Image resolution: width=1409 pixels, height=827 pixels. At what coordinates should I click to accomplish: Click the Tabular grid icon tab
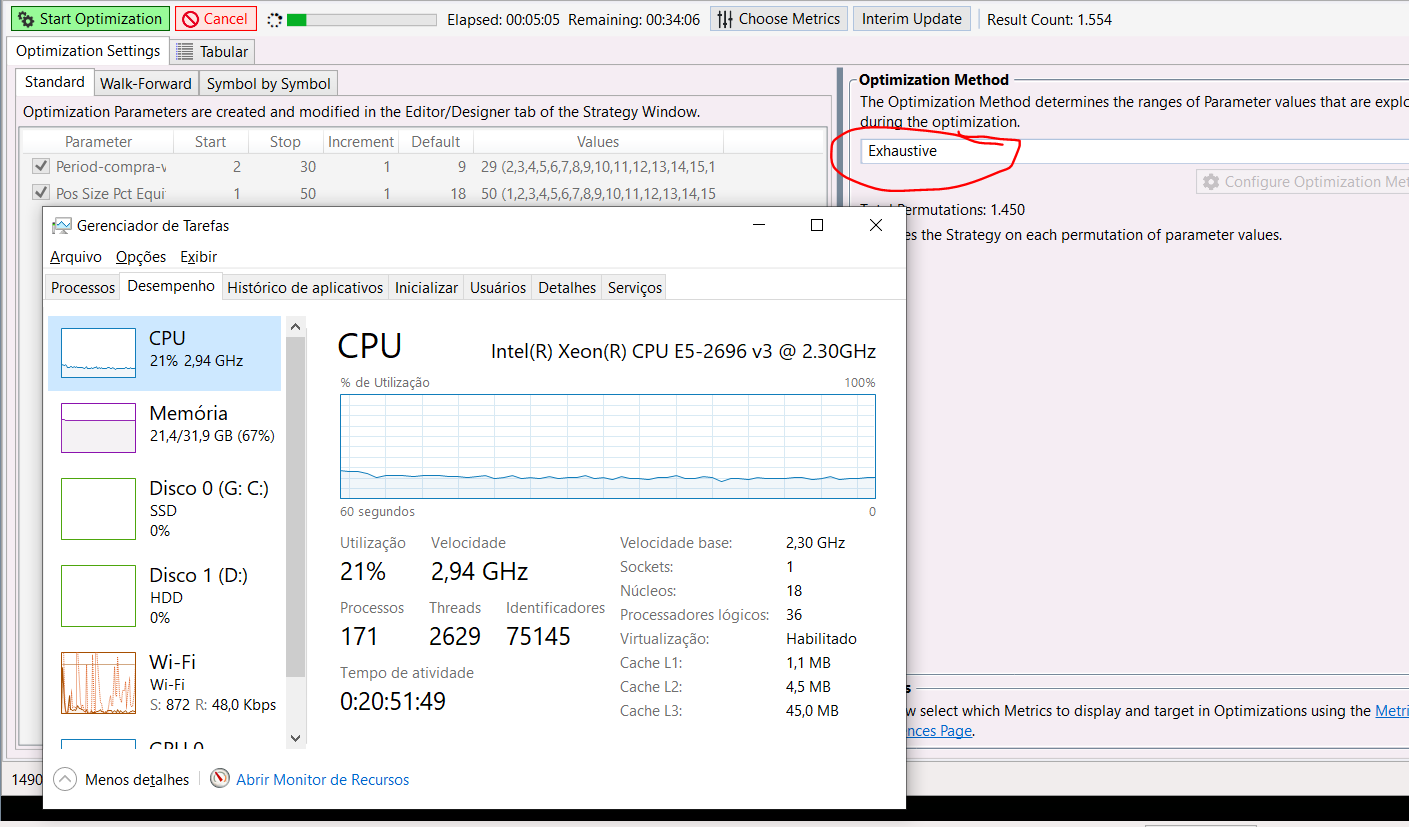185,52
